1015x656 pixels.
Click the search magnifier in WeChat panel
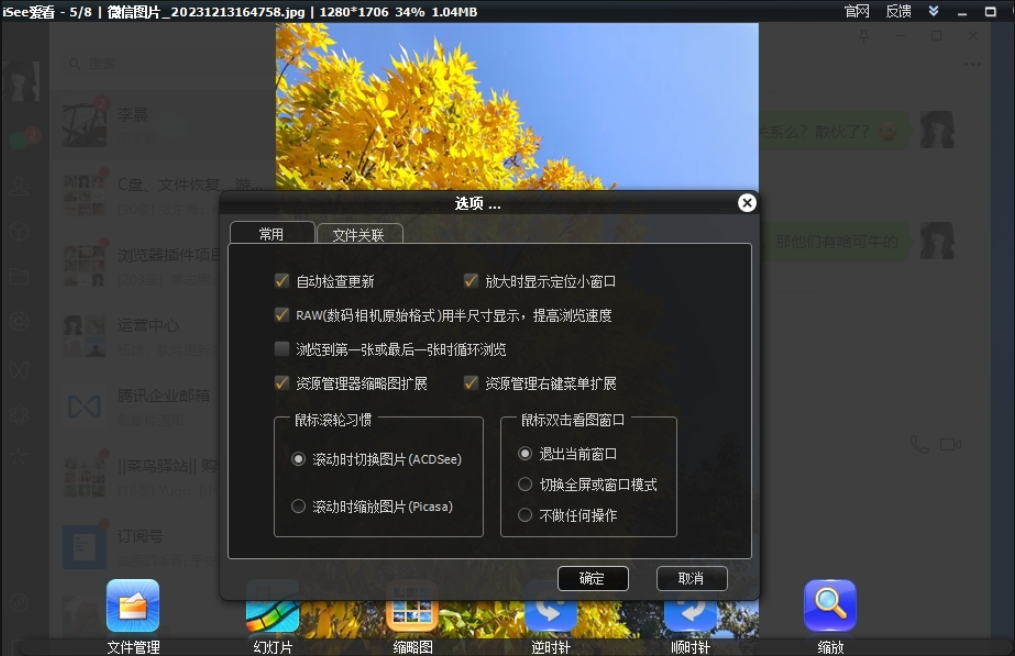[x=73, y=63]
